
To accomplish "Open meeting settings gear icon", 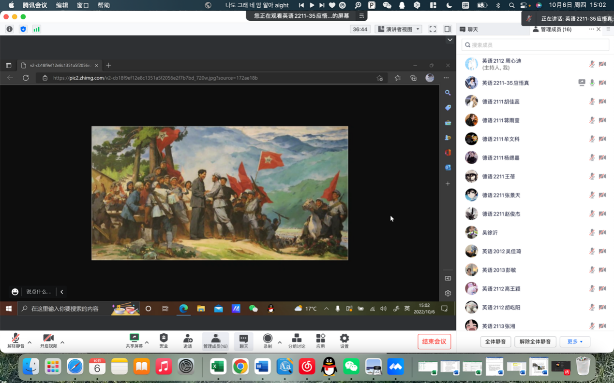I will (x=344, y=340).
